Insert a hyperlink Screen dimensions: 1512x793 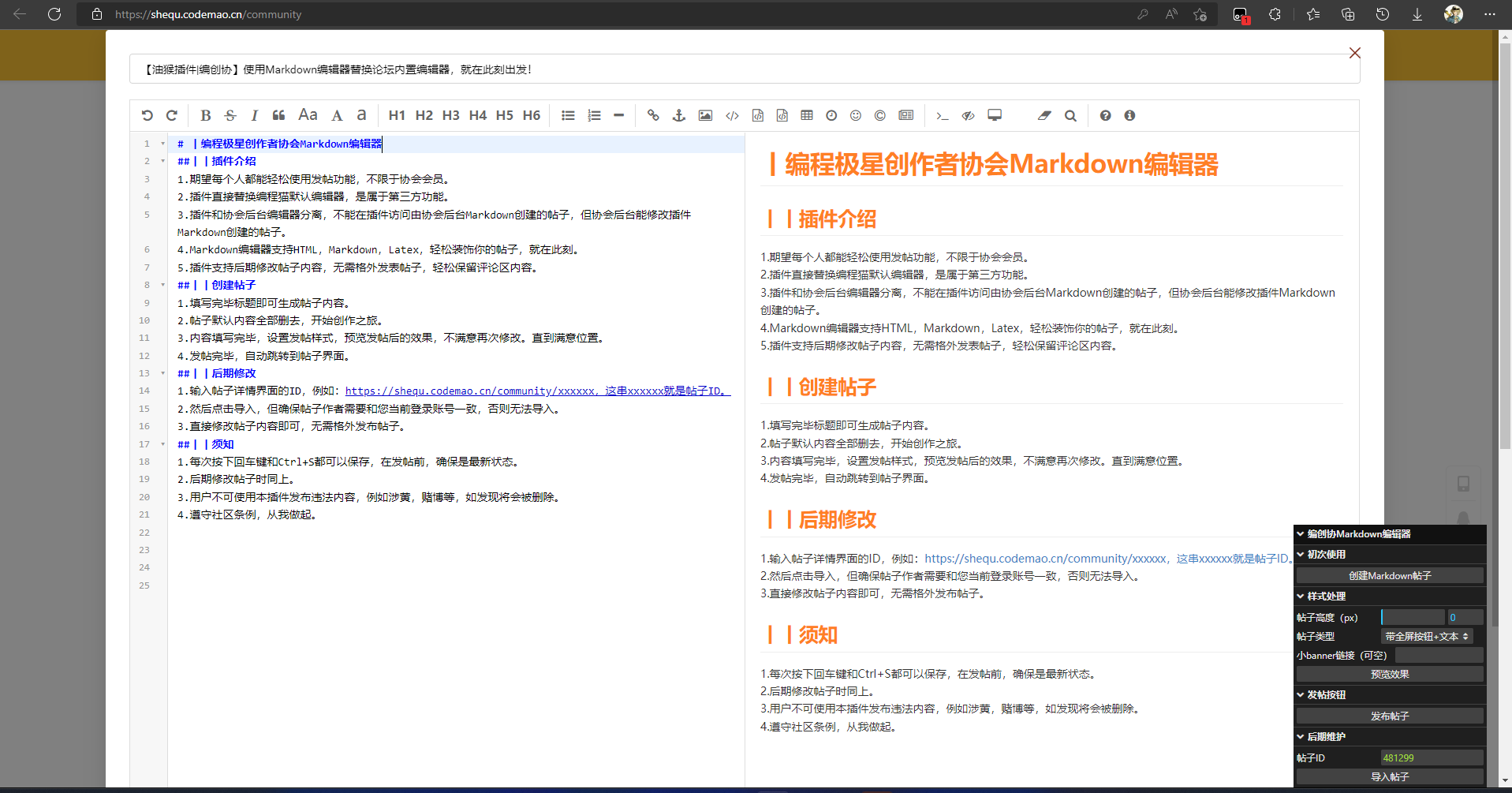coord(653,115)
